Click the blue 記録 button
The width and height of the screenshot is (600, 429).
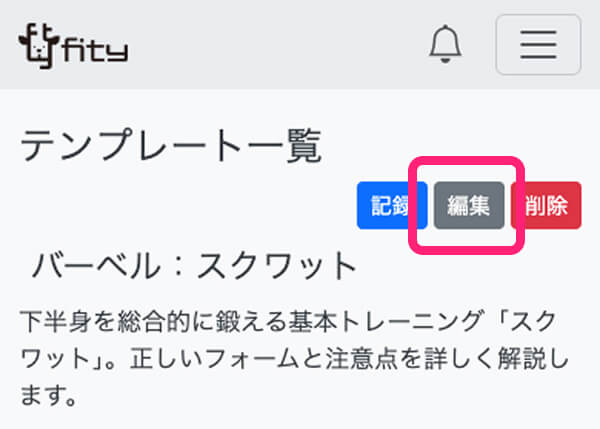(392, 206)
